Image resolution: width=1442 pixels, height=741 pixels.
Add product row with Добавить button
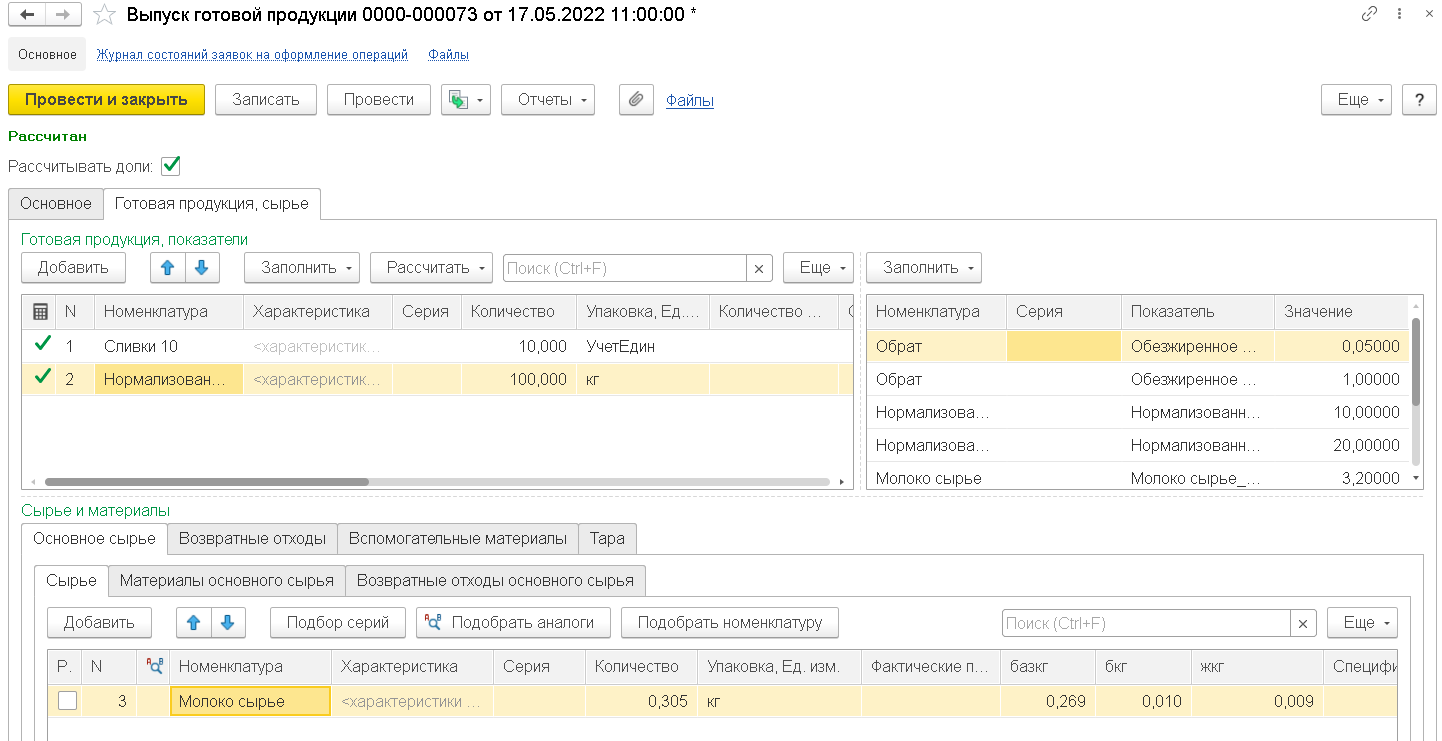coord(73,268)
